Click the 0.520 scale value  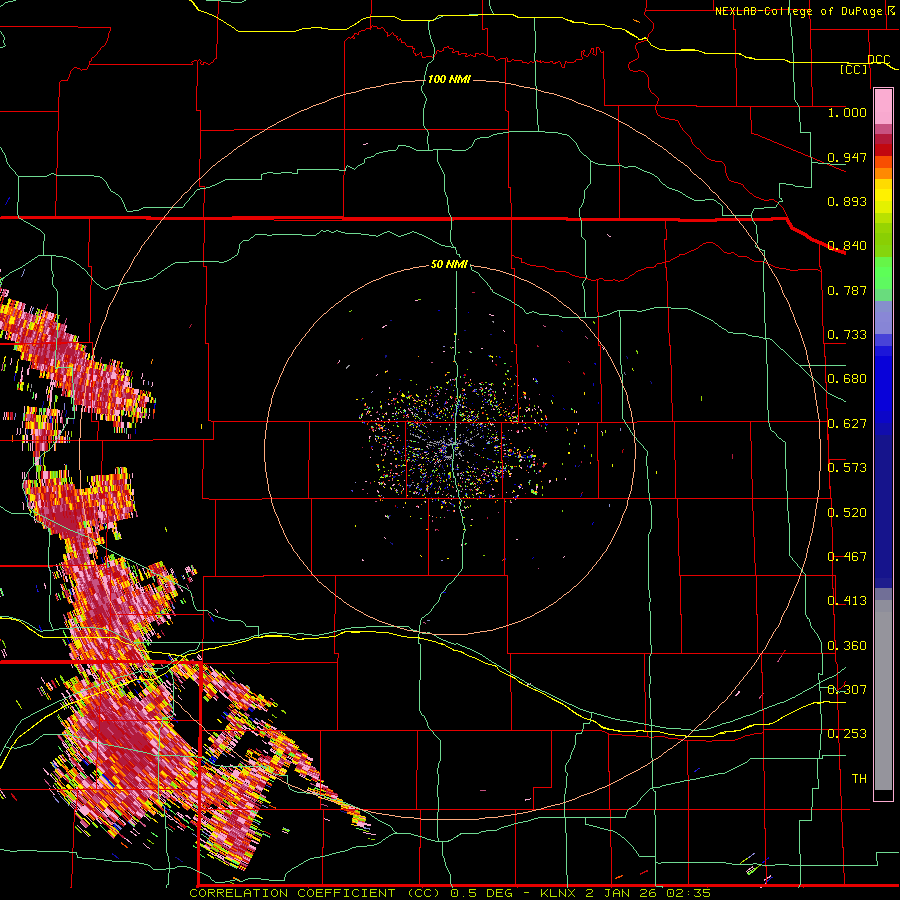(847, 513)
